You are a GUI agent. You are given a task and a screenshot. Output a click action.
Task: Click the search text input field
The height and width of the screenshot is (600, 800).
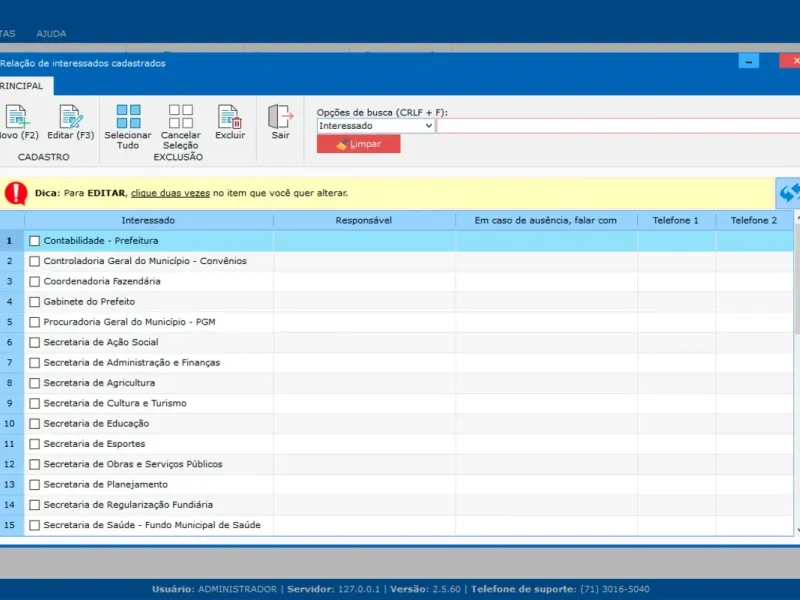[616, 126]
